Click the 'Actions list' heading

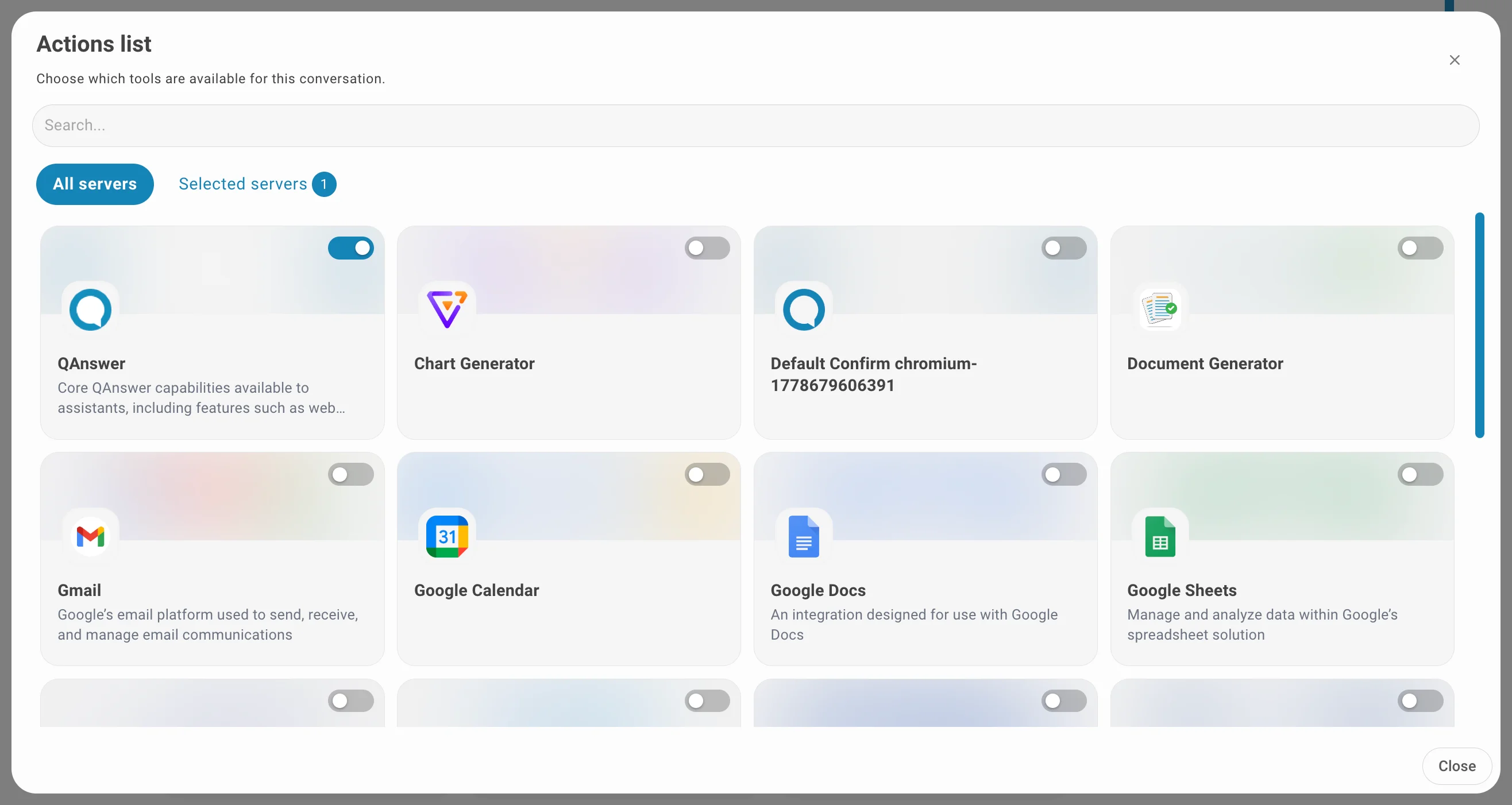coord(94,44)
